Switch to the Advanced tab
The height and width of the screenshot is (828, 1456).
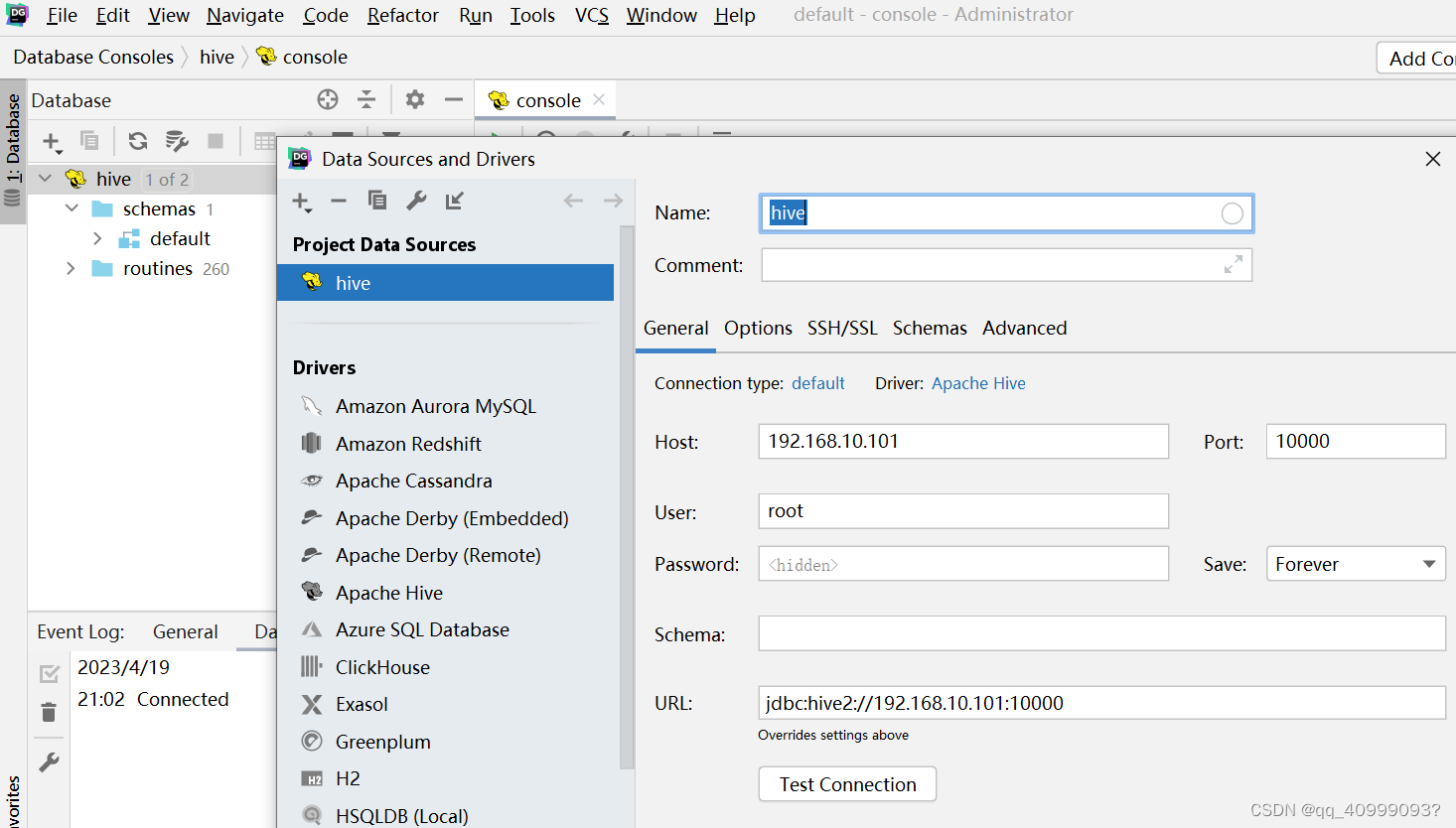click(1024, 328)
